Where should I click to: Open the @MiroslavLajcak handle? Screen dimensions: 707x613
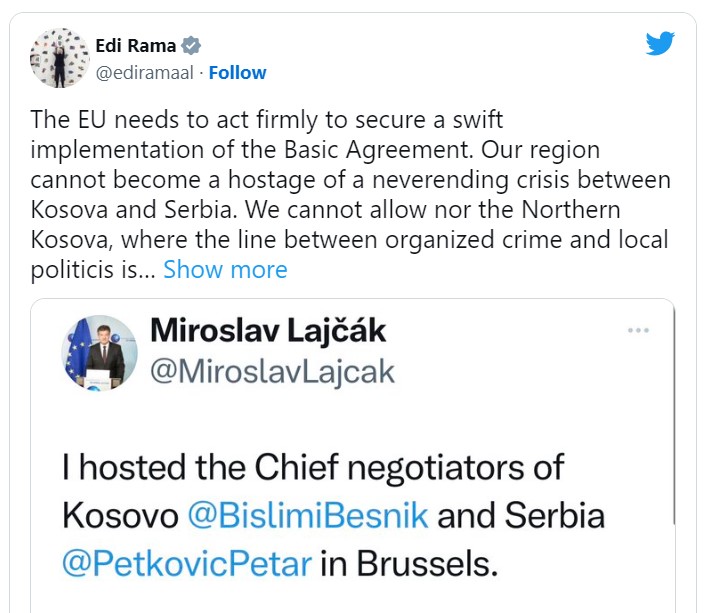pos(272,372)
